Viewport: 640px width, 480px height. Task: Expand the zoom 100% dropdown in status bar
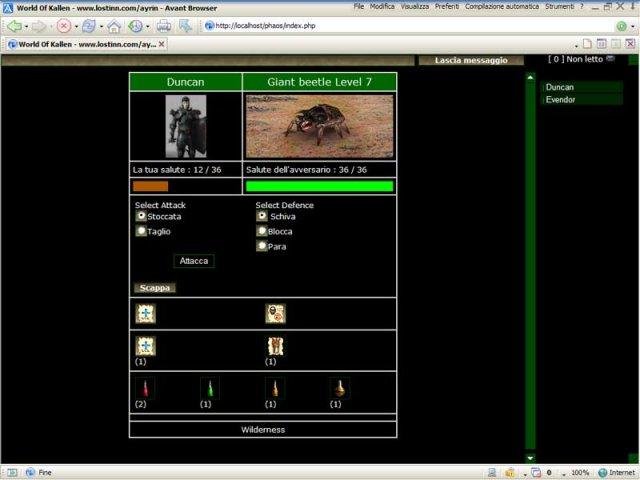pyautogui.click(x=564, y=473)
